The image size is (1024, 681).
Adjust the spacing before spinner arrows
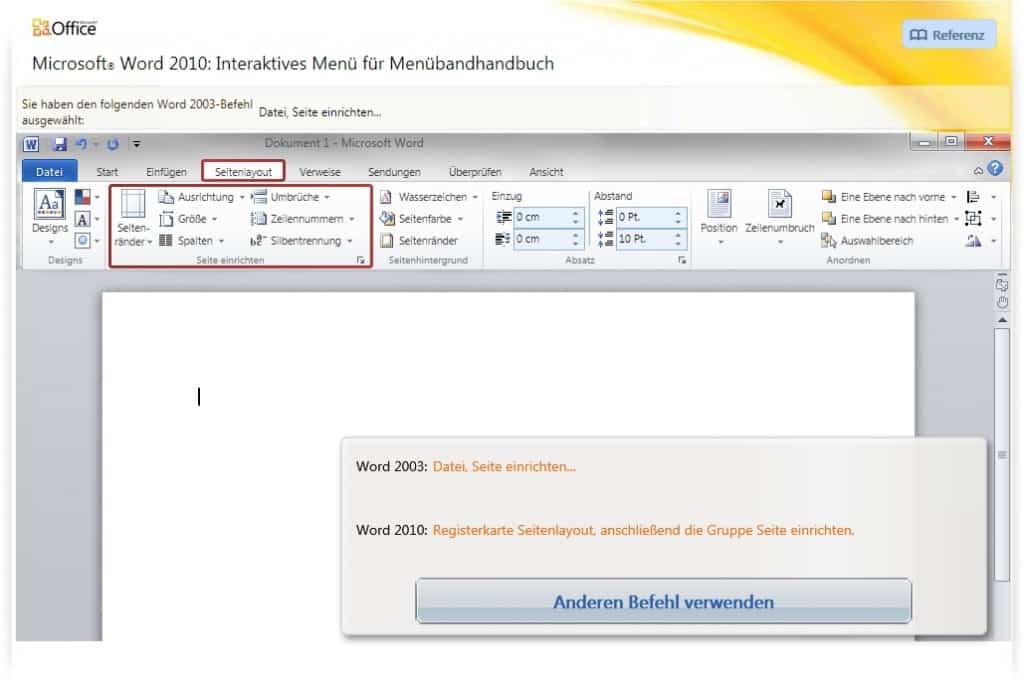coord(678,217)
